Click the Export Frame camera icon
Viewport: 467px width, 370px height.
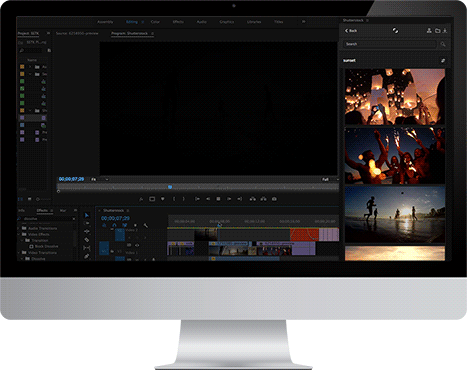274,199
